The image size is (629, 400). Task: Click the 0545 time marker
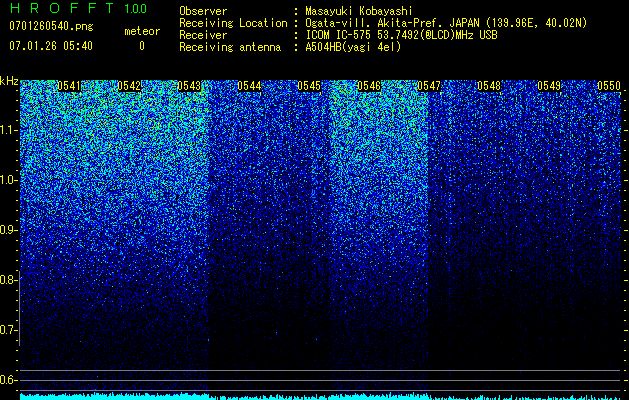click(x=309, y=86)
